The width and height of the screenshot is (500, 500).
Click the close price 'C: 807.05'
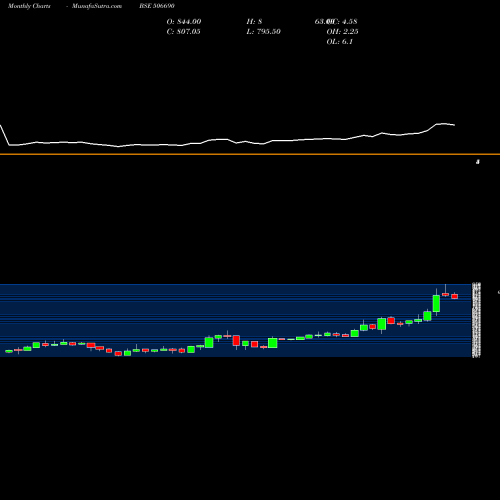(x=183, y=32)
